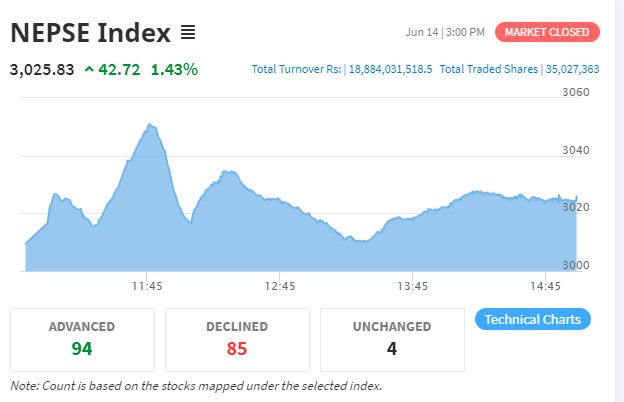Click the Market Closed status badge

[x=547, y=32]
